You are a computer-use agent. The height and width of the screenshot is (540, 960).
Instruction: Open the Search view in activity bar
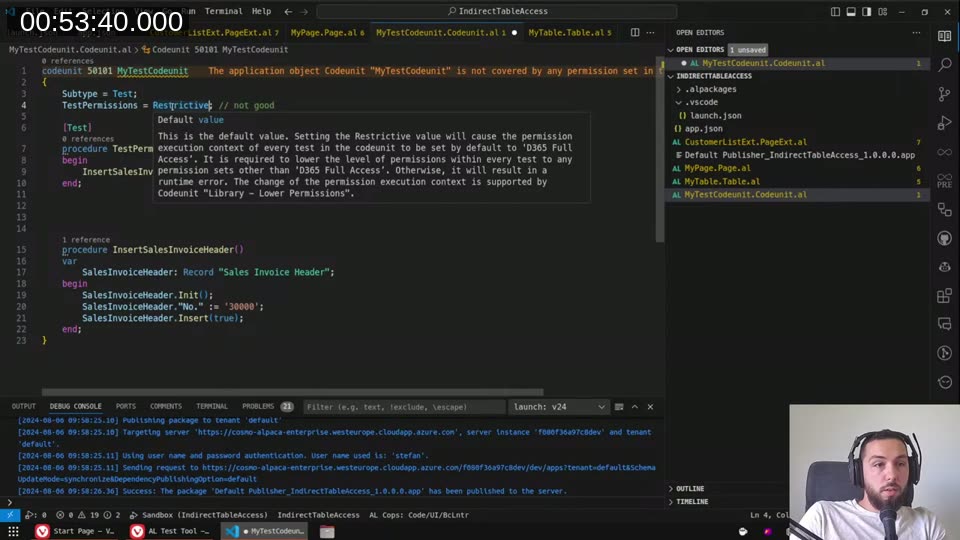point(944,64)
